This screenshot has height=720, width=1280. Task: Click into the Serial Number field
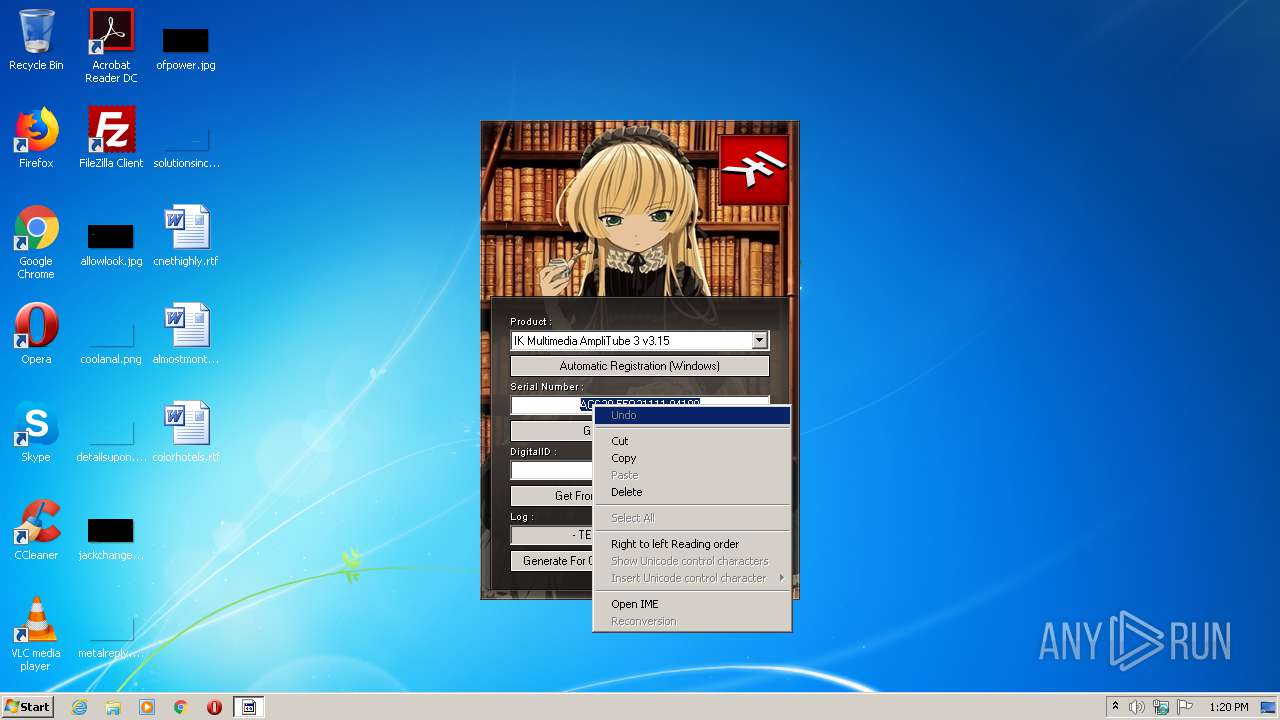551,405
